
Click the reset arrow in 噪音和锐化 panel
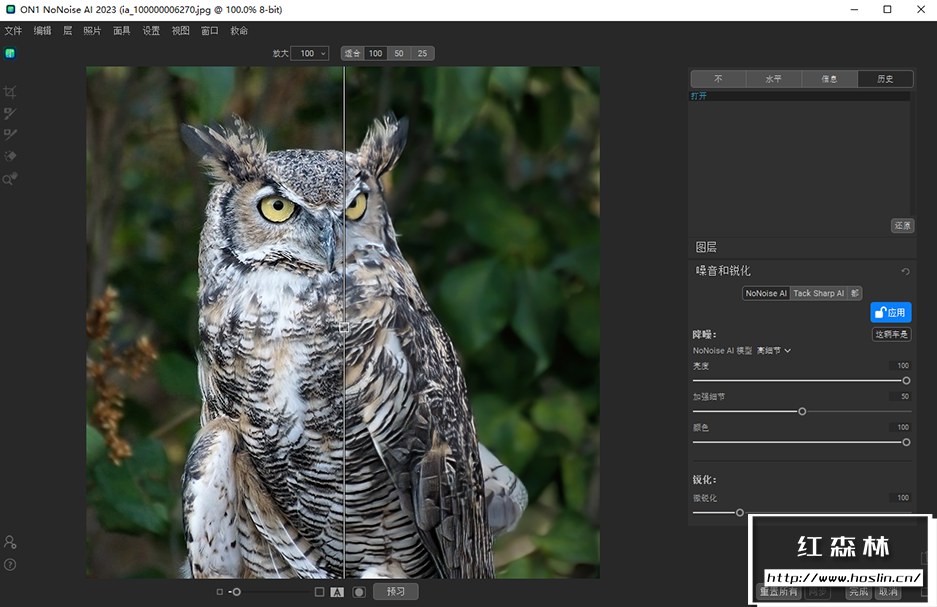[905, 271]
